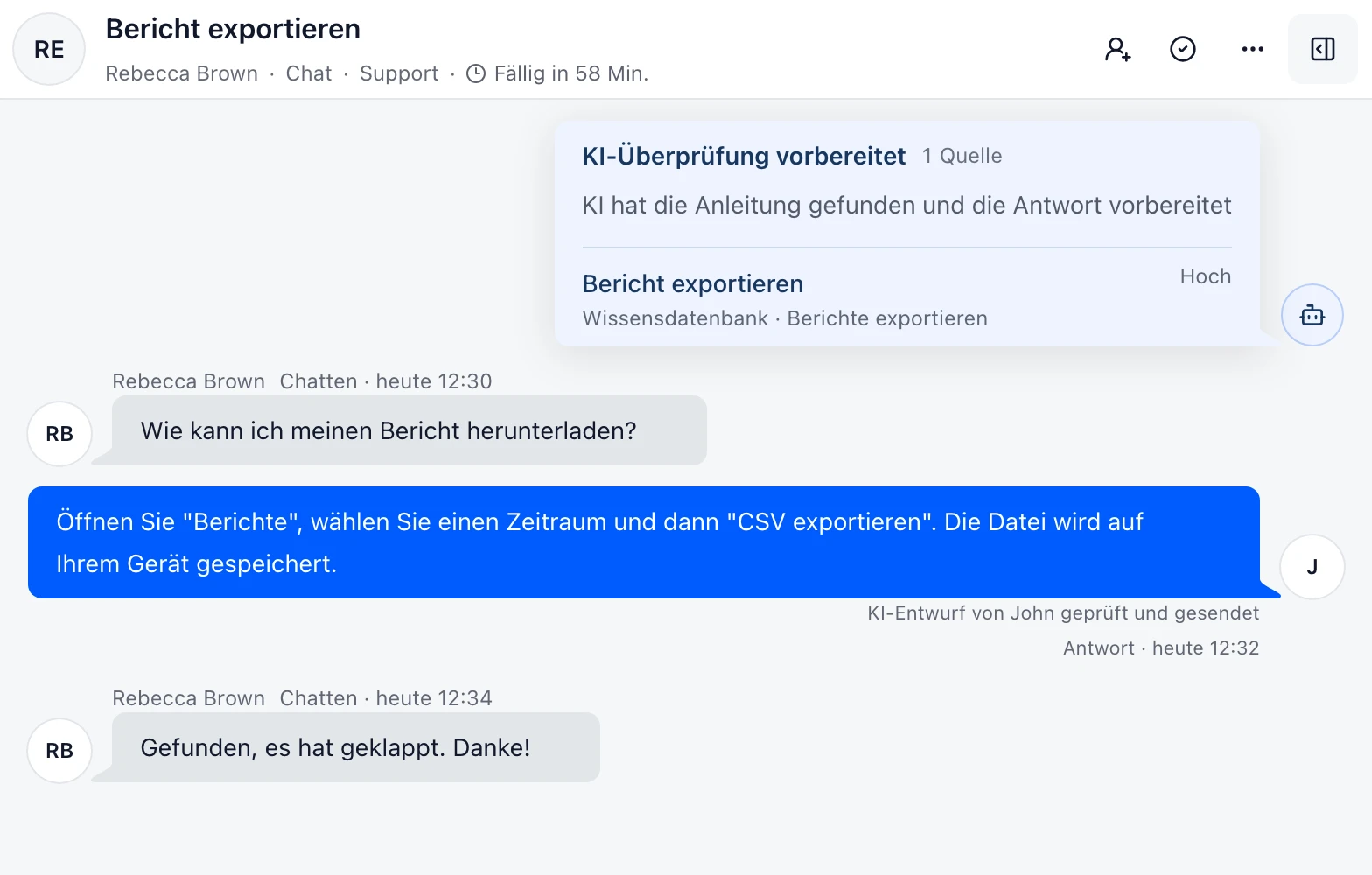
Task: Click the AI robot avatar icon
Action: [1312, 315]
